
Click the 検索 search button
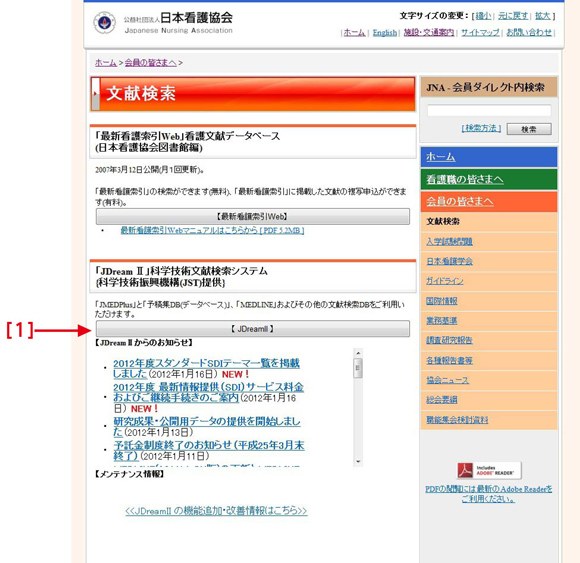point(529,129)
